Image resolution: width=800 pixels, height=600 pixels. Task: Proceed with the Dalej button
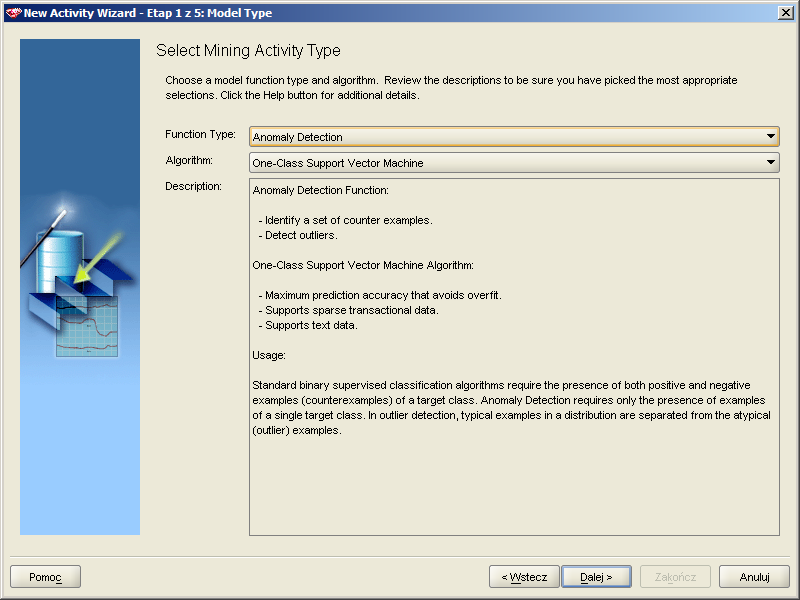click(x=596, y=577)
